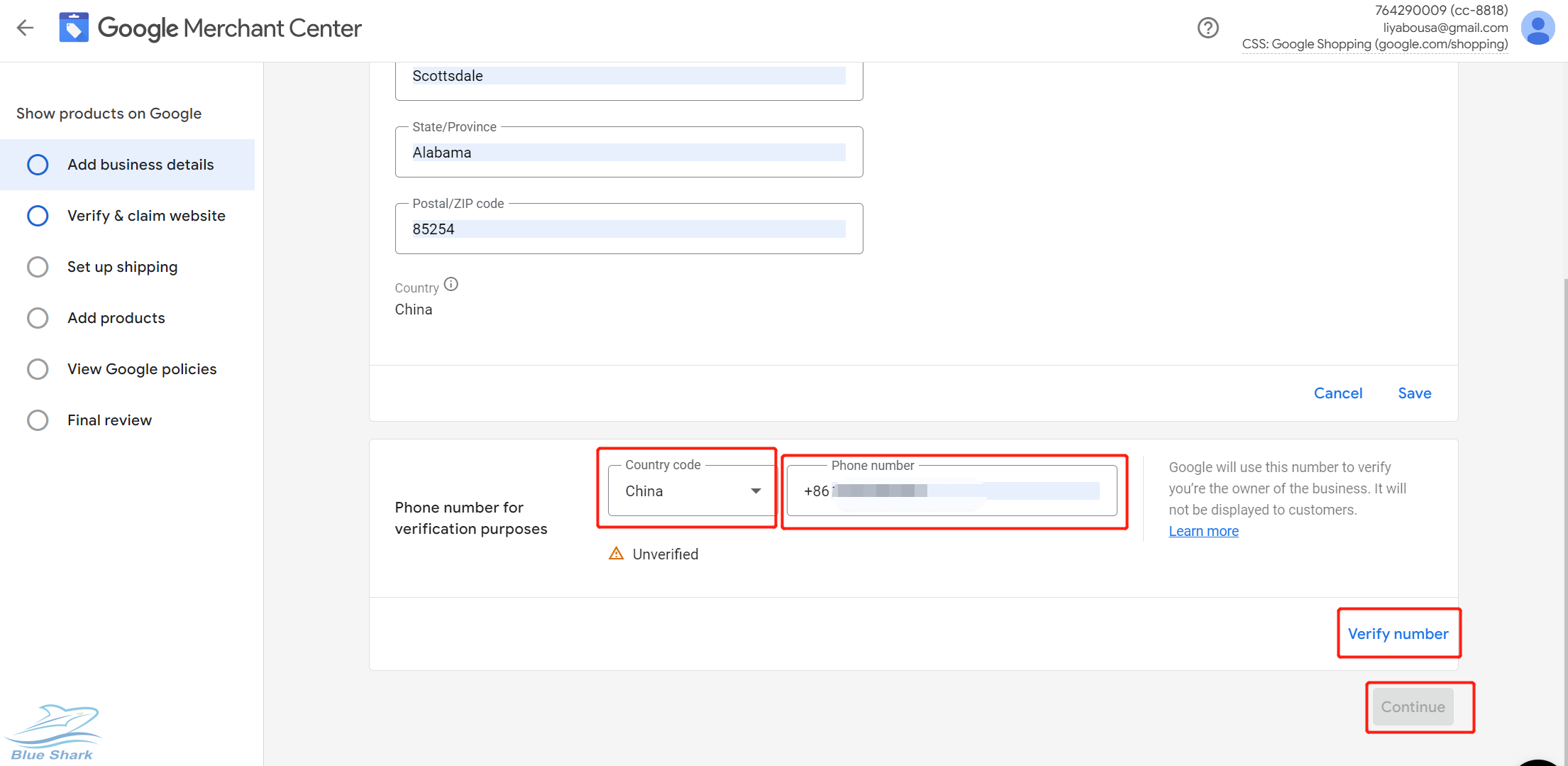Select the Set up shipping step circle
The height and width of the screenshot is (766, 1568).
point(38,267)
